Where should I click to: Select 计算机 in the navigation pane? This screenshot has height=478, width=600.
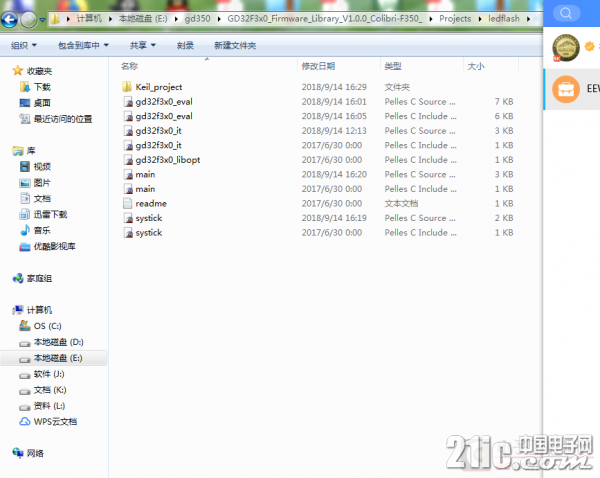pos(39,310)
